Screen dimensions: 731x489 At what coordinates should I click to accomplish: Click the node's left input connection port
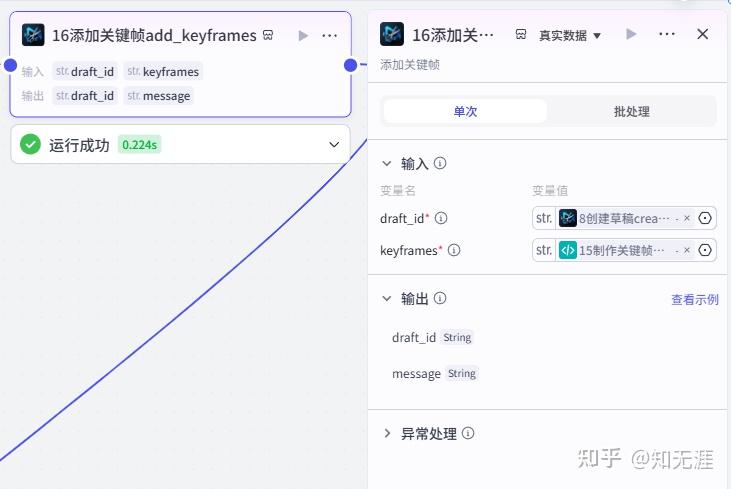coord(10,65)
